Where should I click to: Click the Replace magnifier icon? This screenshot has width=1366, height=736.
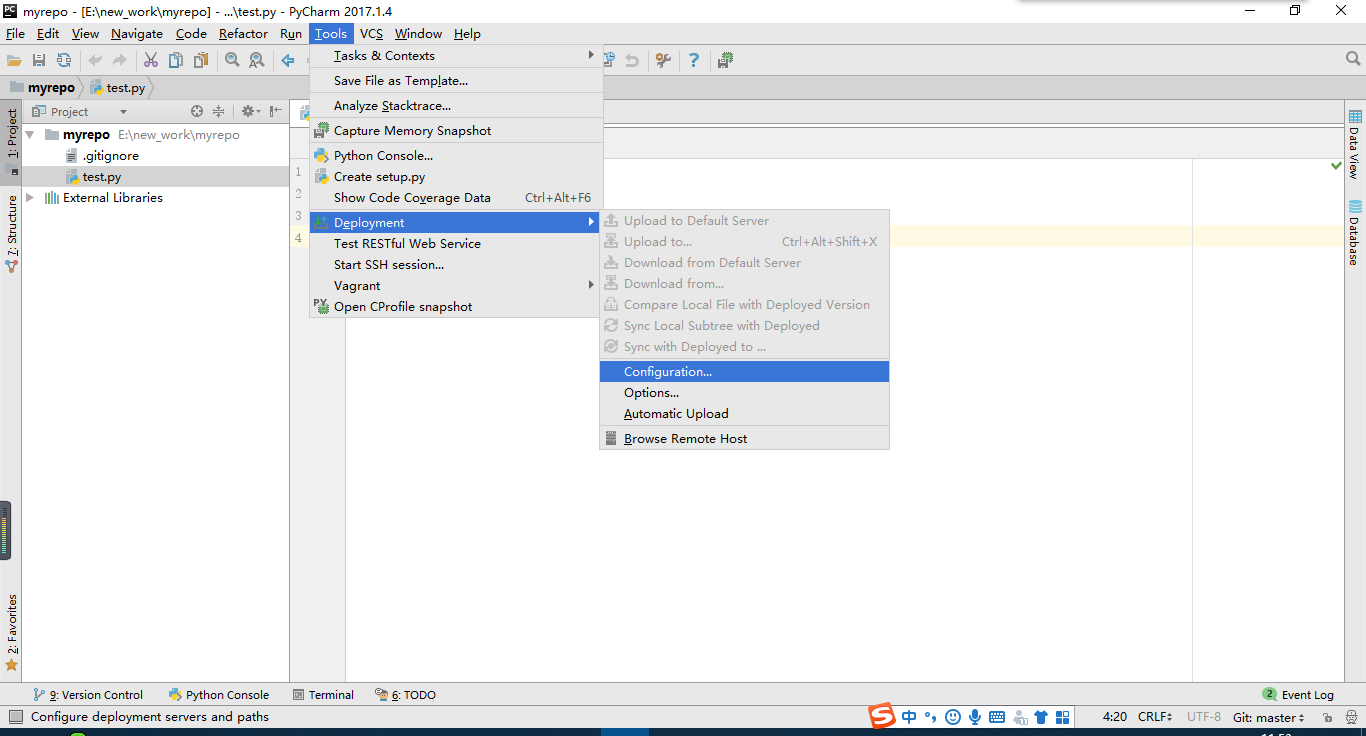[257, 61]
